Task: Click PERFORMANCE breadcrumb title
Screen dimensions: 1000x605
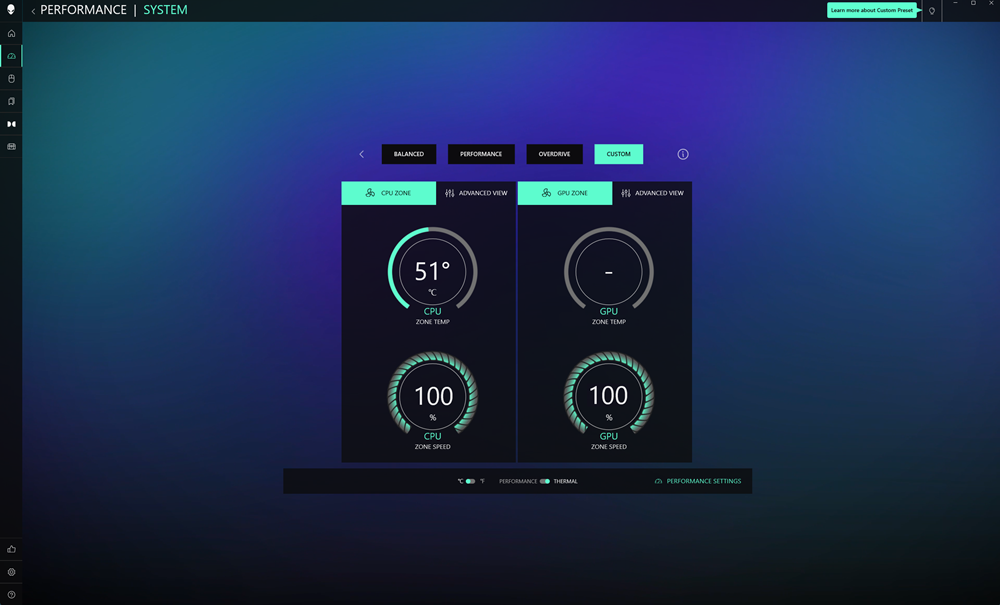Action: [84, 10]
